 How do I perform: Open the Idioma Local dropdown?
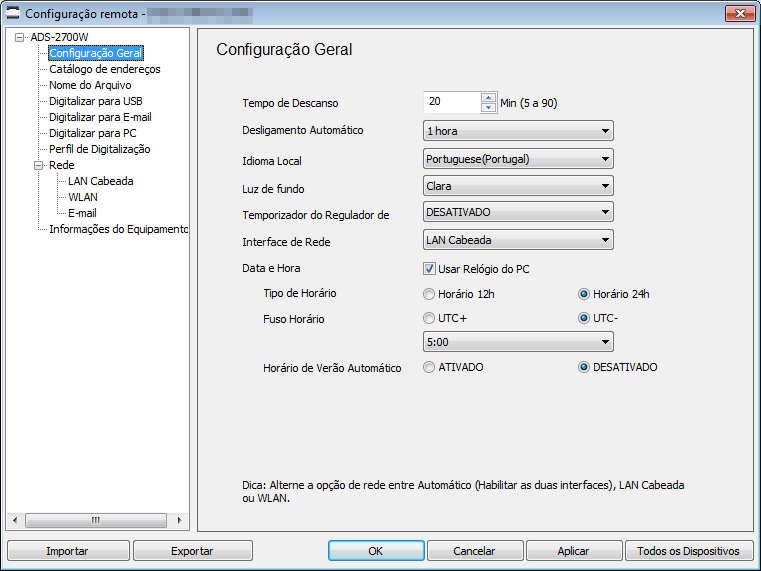point(518,159)
